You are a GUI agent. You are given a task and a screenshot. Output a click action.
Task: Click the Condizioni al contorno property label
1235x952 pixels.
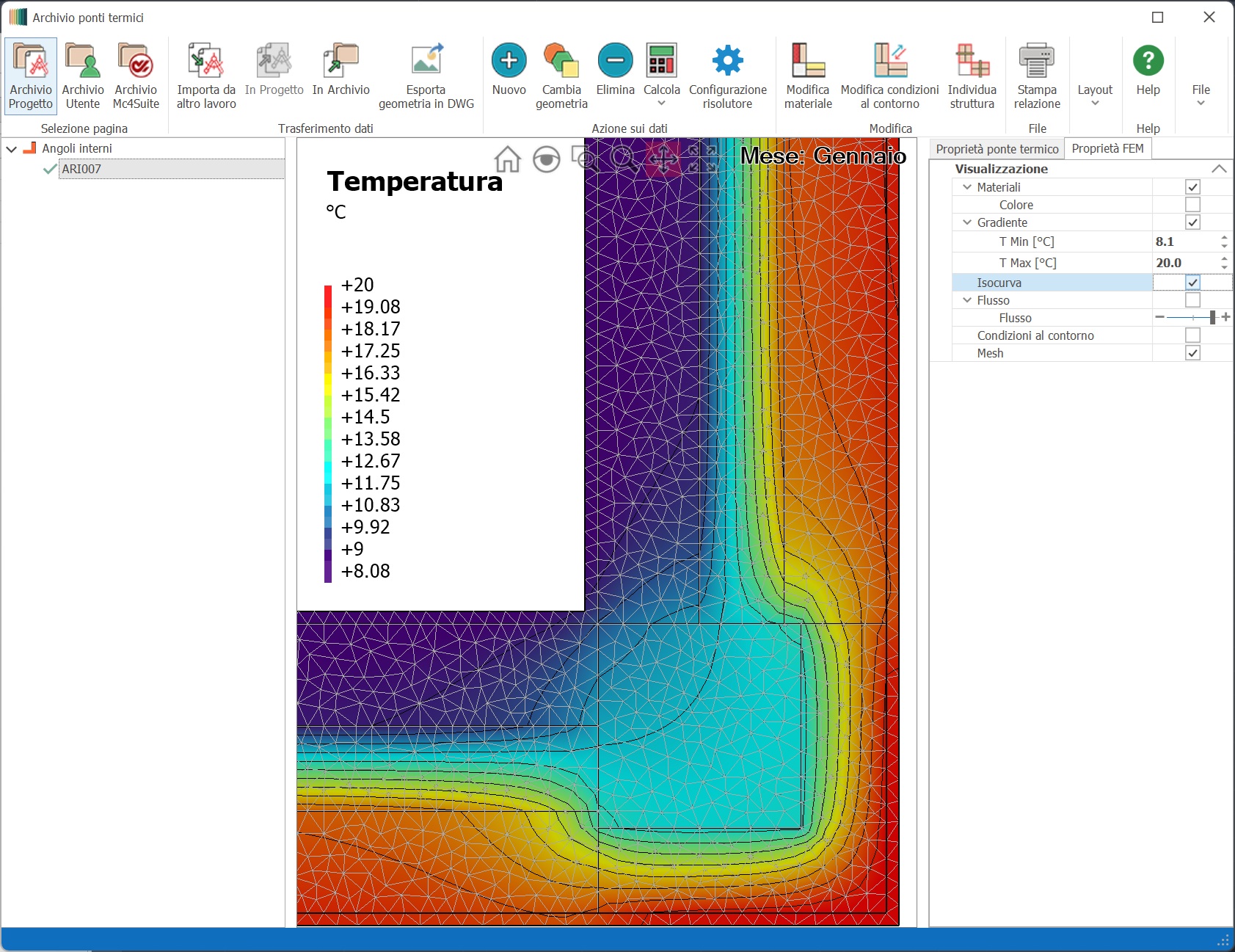(x=1035, y=335)
